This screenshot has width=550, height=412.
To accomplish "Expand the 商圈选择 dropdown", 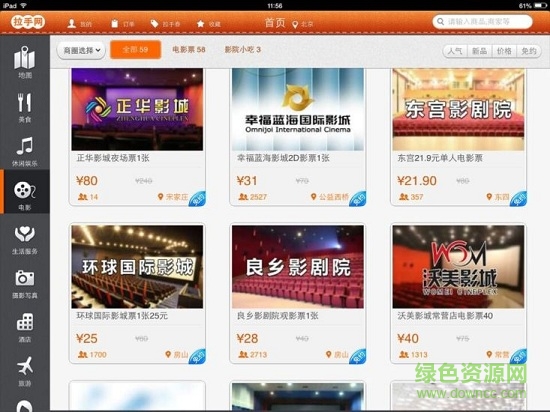I will tap(81, 50).
